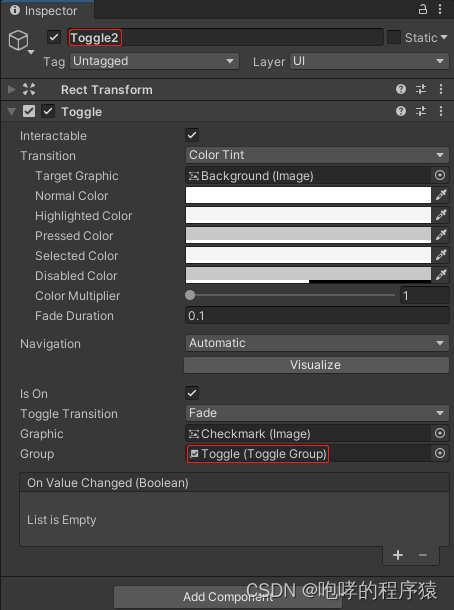This screenshot has height=610, width=454.
Task: Pick Normal Color with the eyedropper
Action: click(440, 195)
